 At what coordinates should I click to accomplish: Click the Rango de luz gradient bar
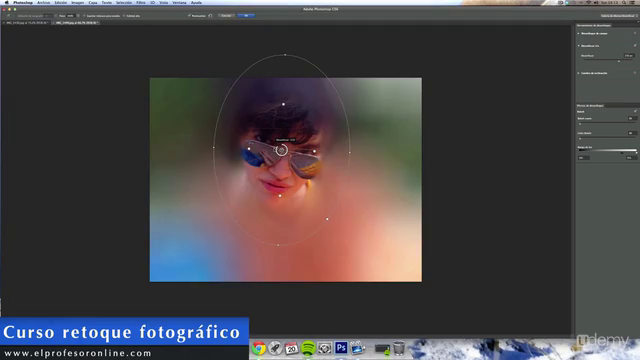(x=607, y=151)
